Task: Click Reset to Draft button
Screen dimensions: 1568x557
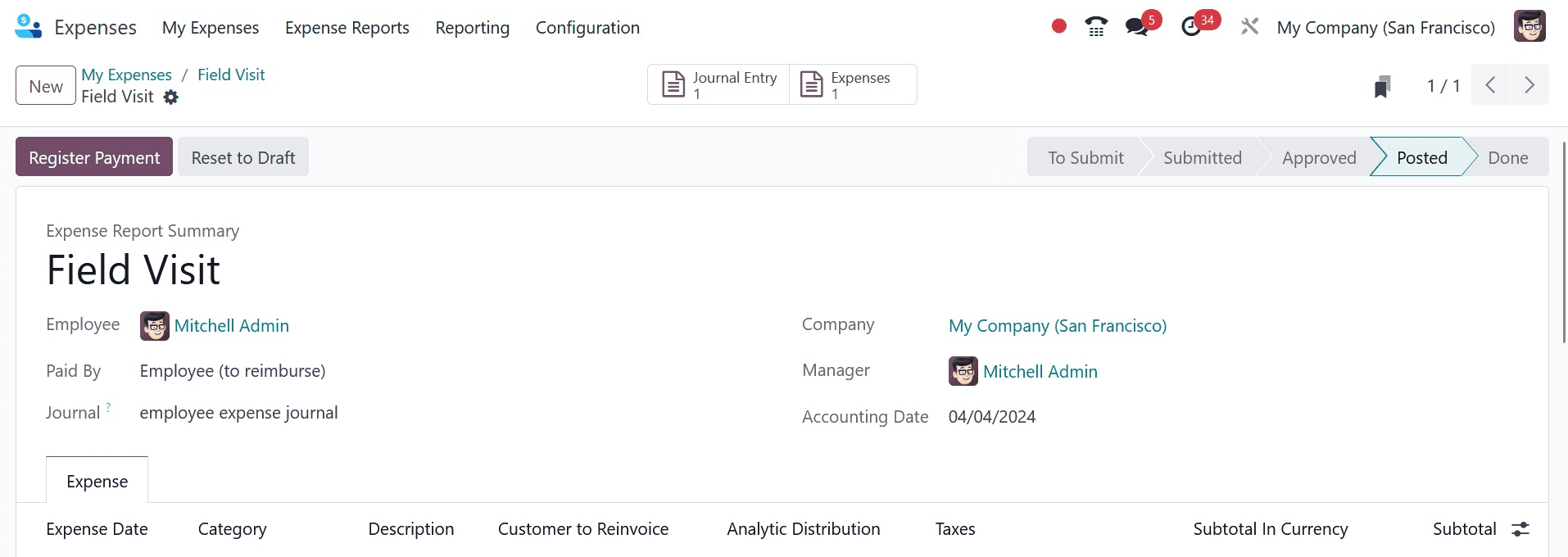Action: (243, 157)
